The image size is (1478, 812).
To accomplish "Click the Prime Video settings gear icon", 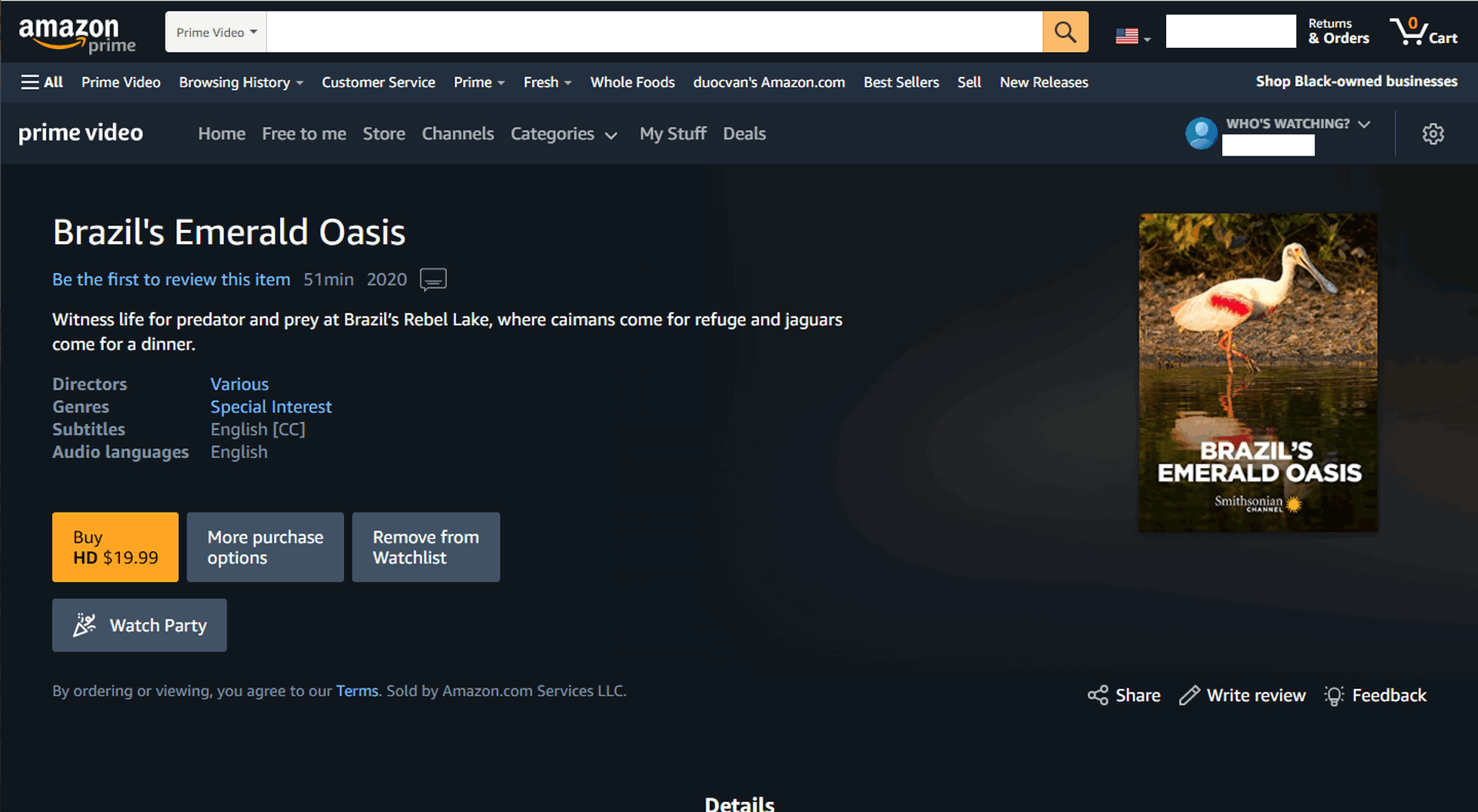I will tap(1433, 134).
